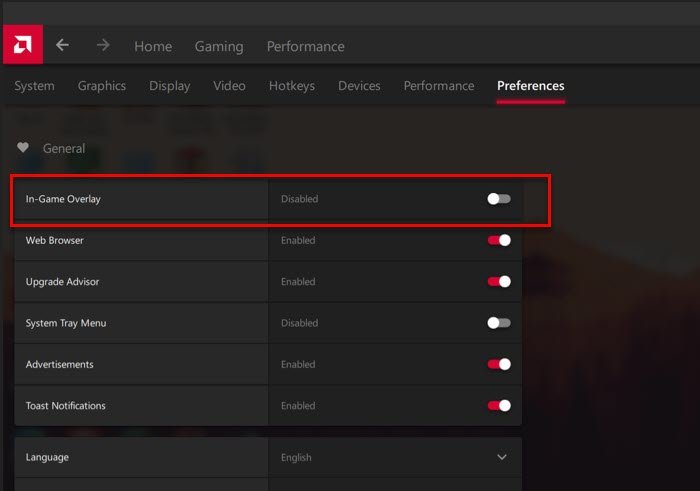Disable the Toast Notifications toggle
The width and height of the screenshot is (700, 491).
(x=498, y=406)
